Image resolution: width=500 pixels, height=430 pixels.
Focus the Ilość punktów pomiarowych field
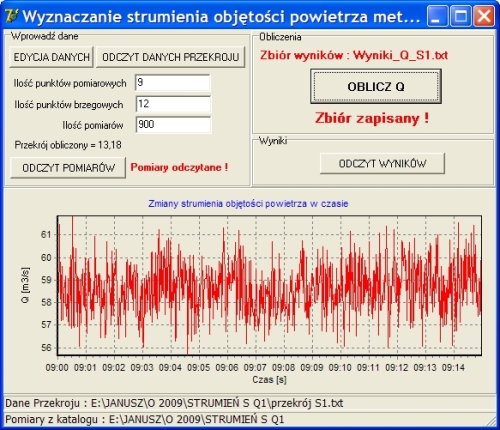tap(173, 83)
